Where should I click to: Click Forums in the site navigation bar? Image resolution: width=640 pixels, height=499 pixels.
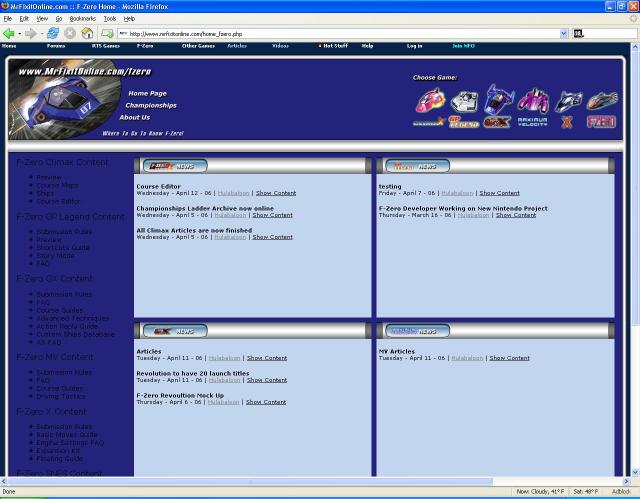(x=56, y=46)
